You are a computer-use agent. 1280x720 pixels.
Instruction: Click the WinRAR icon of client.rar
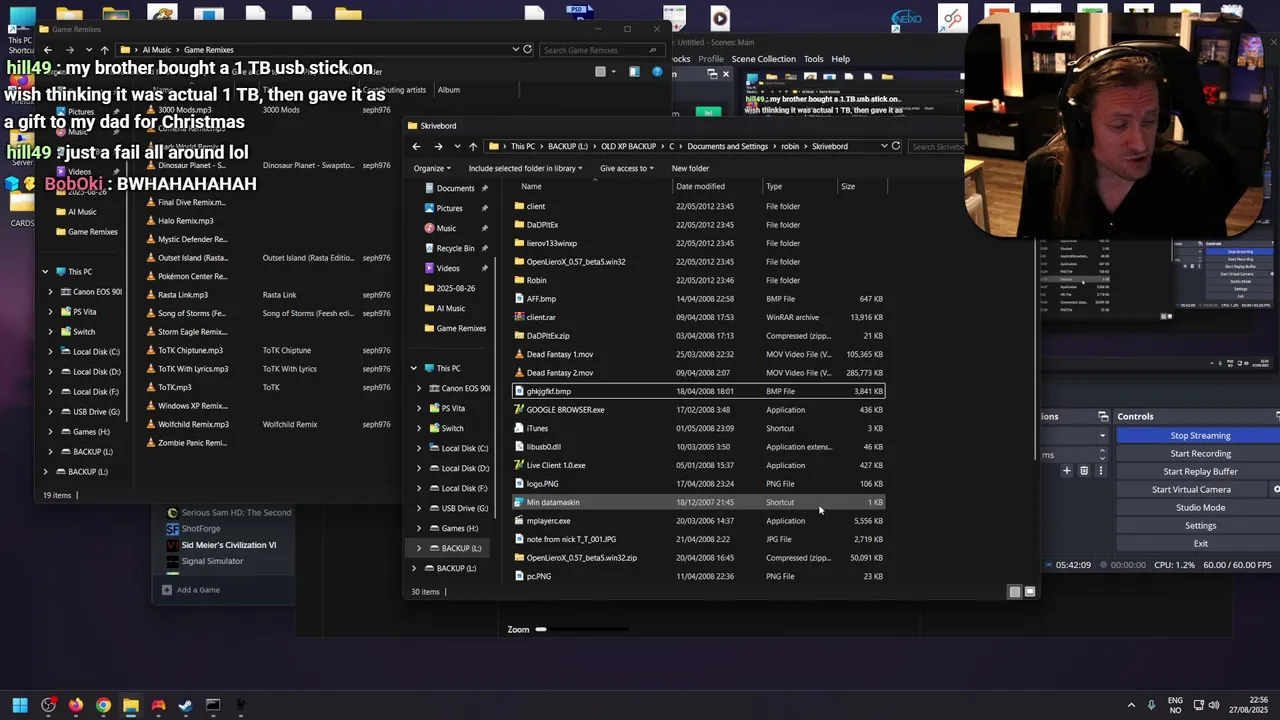click(x=519, y=317)
